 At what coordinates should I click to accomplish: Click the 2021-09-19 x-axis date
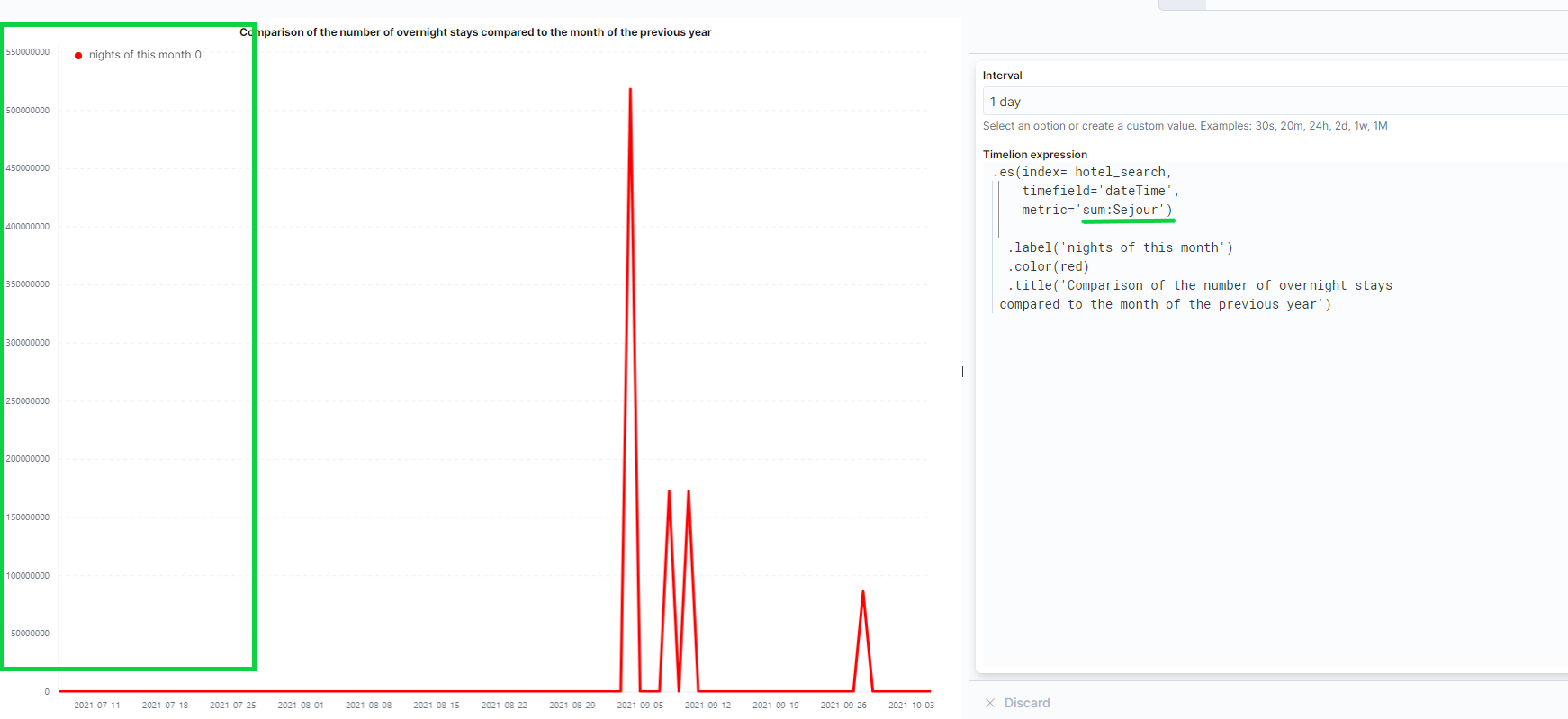click(x=776, y=706)
